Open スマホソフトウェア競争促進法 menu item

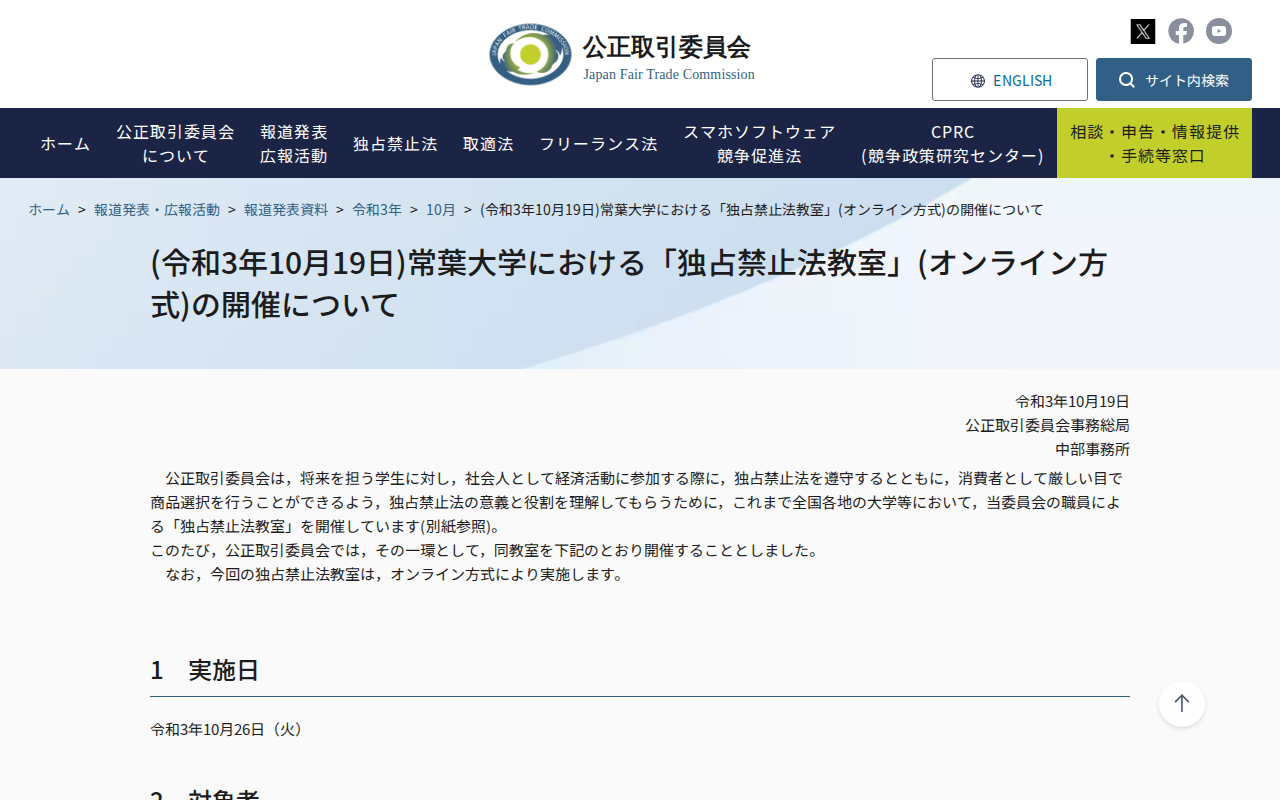click(x=760, y=143)
